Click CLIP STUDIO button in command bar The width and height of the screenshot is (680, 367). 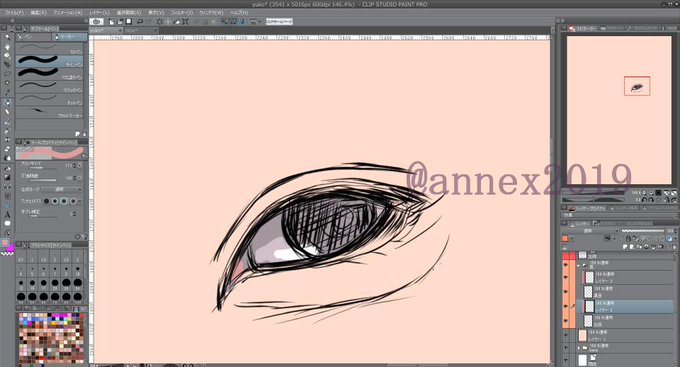[279, 21]
